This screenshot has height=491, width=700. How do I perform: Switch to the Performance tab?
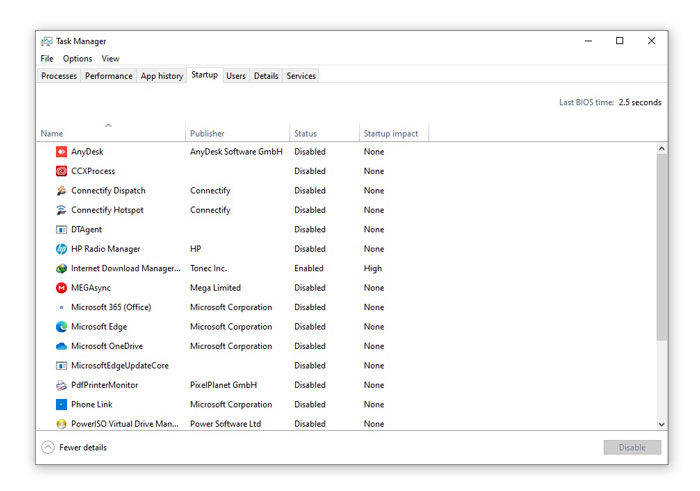[108, 76]
